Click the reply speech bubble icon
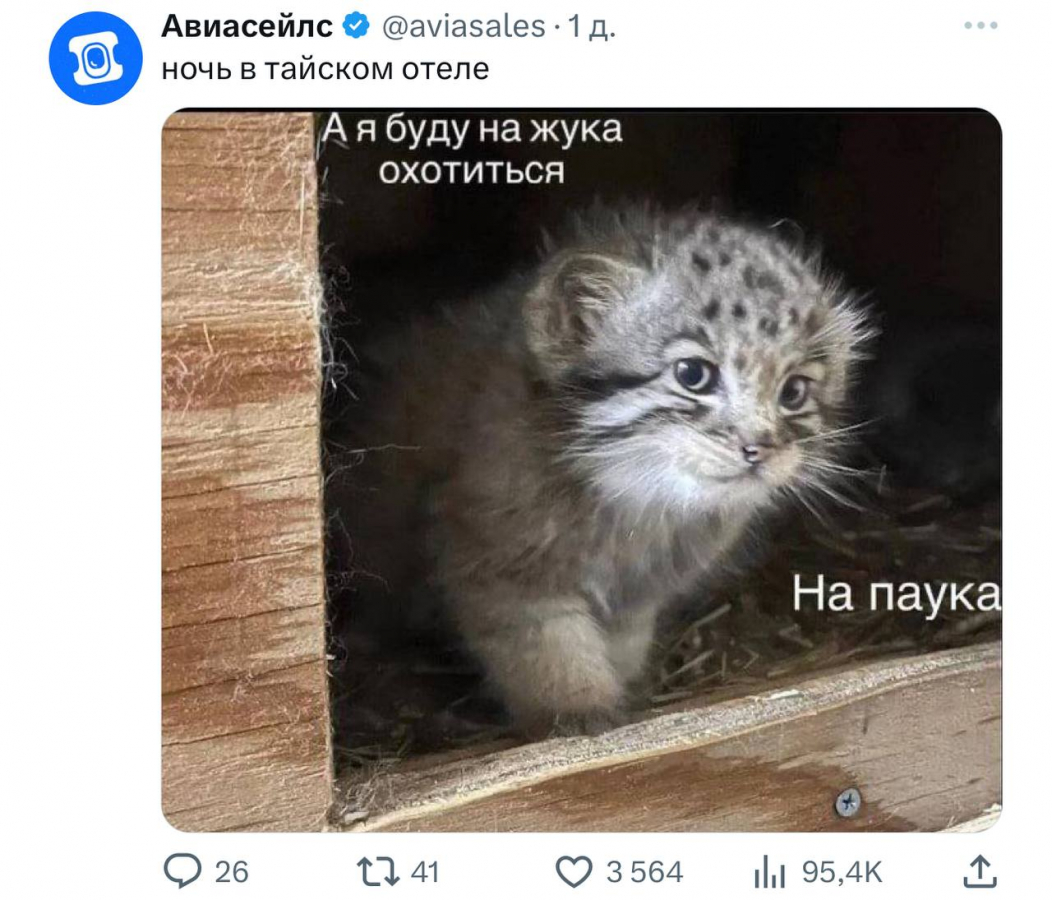Image resolution: width=1052 pixels, height=900 pixels. (181, 872)
